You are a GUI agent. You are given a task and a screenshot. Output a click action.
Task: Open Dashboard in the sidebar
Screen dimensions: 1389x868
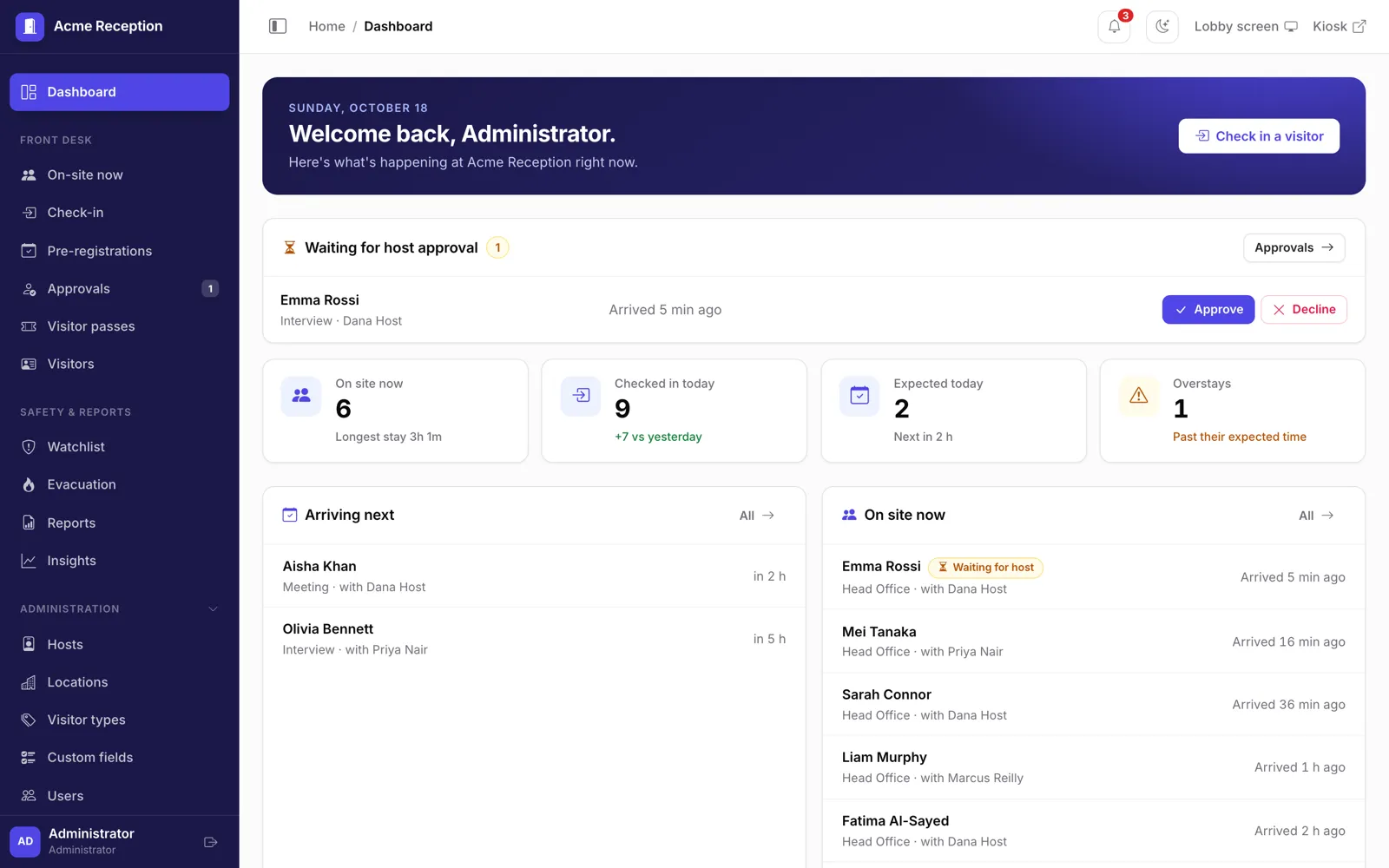120,92
